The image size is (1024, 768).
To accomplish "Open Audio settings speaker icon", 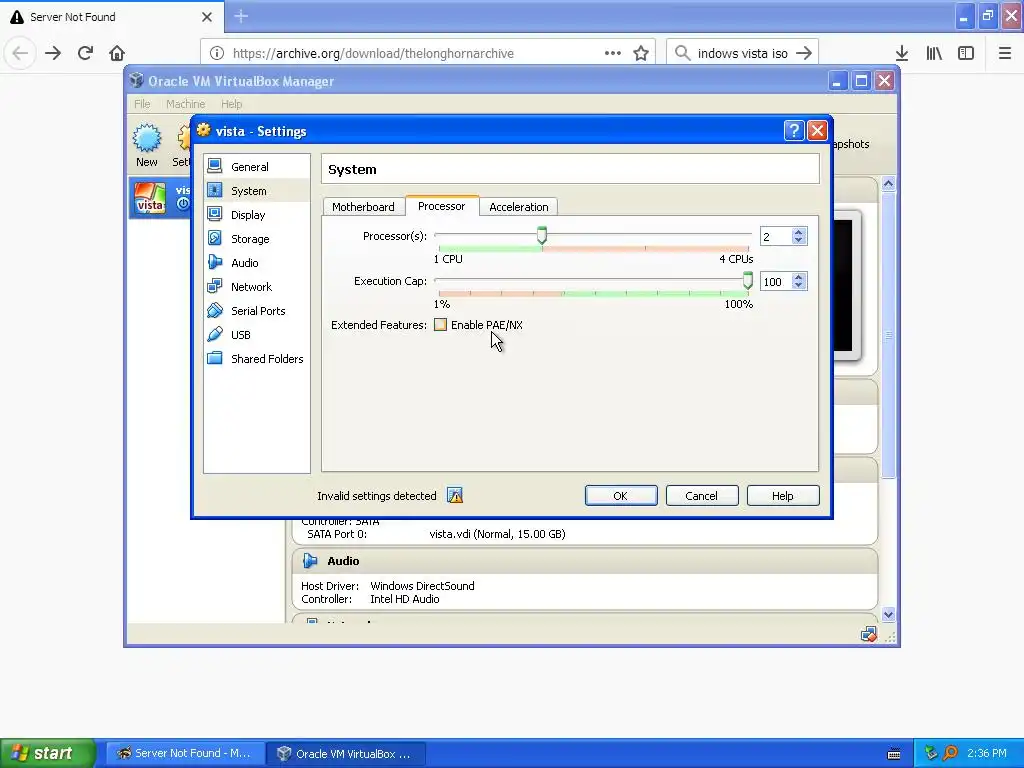I will pyautogui.click(x=215, y=263).
